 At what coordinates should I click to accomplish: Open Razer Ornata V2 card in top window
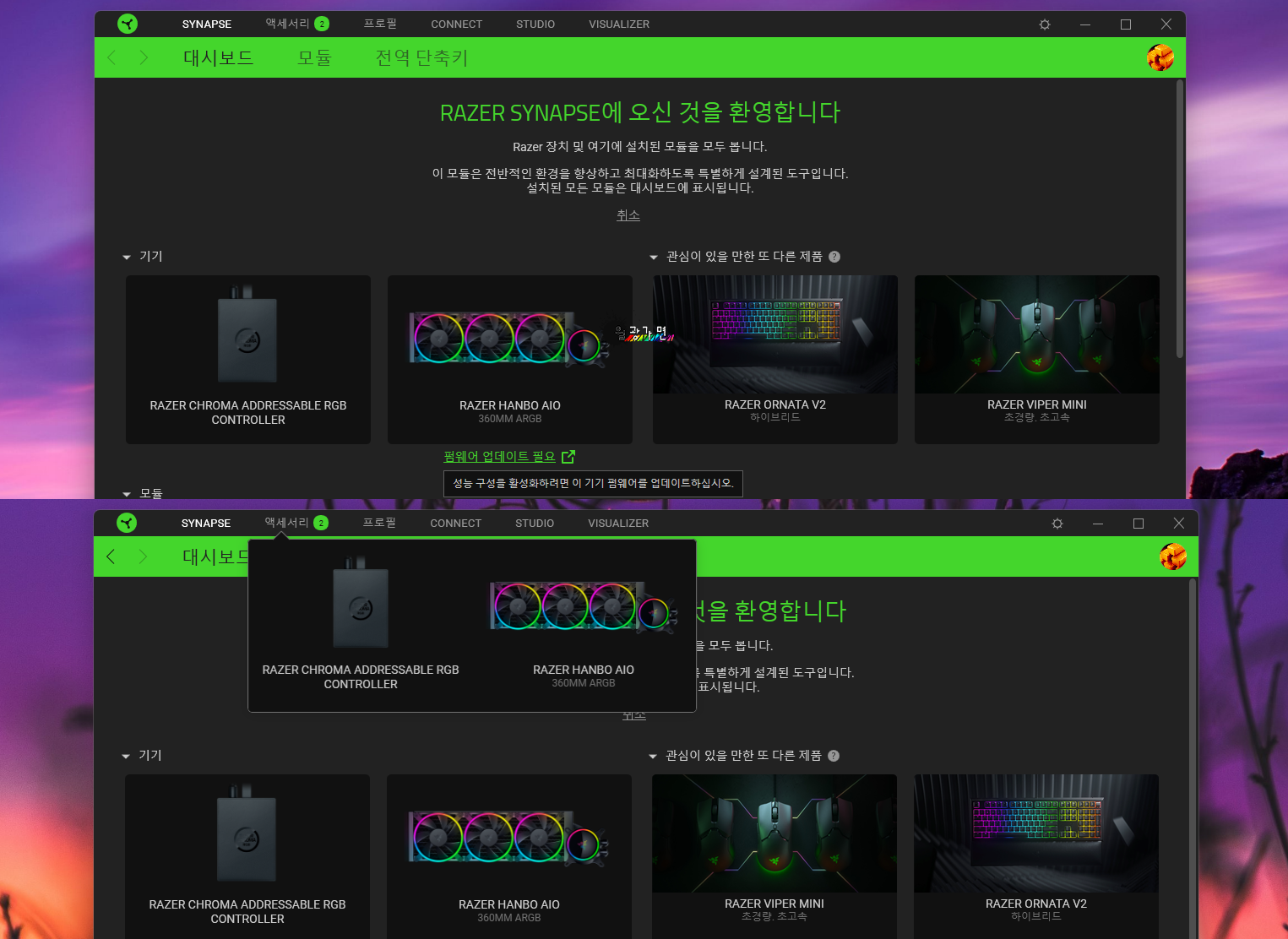[x=775, y=360]
